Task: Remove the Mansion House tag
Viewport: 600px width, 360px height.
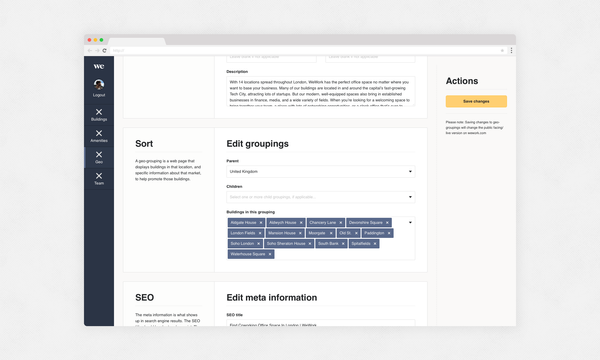Action: (x=300, y=233)
